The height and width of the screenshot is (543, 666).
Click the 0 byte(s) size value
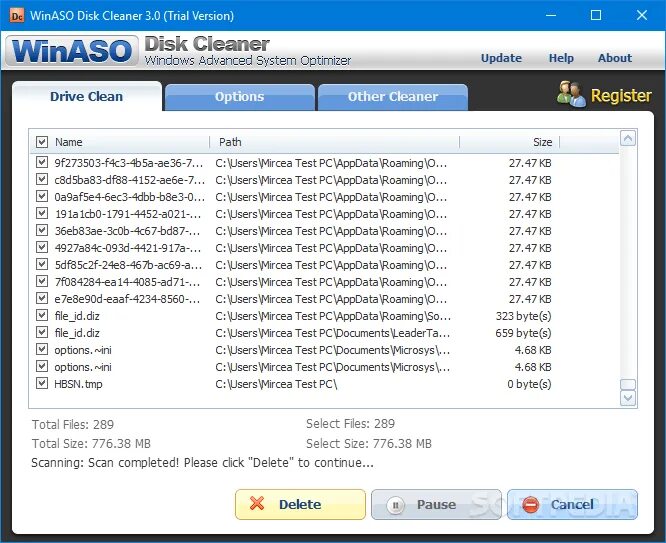529,384
